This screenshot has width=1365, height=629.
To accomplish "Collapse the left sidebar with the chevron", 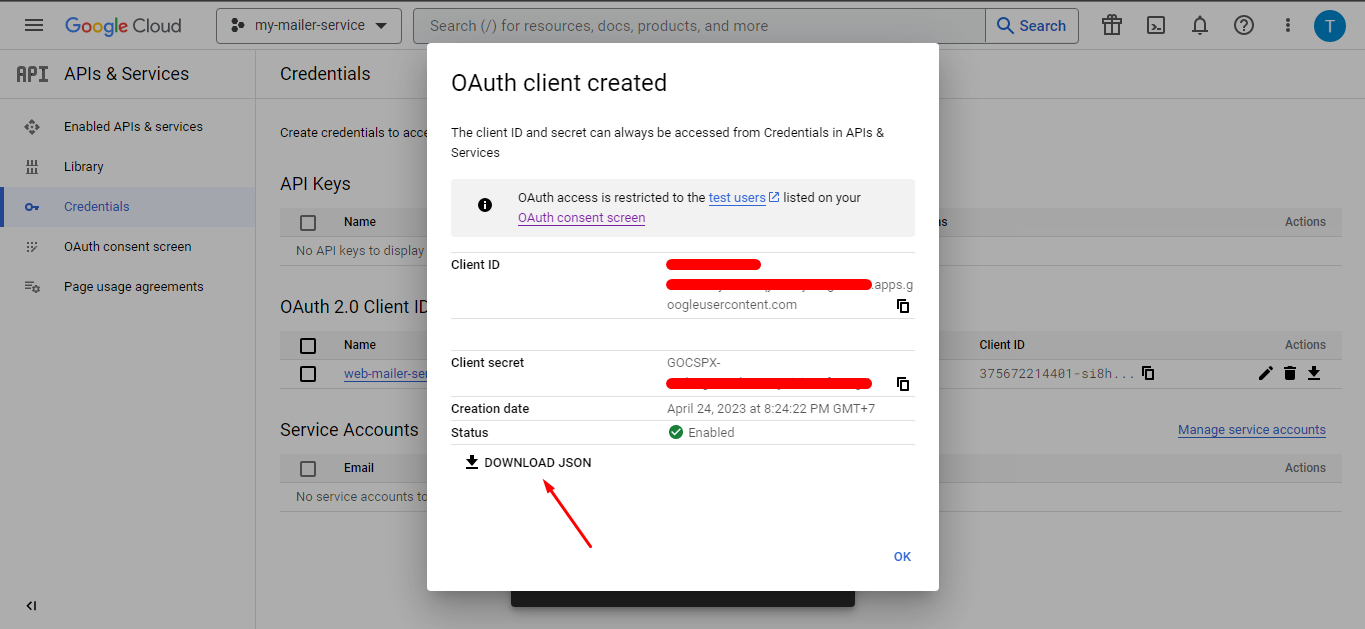I will coord(30,605).
